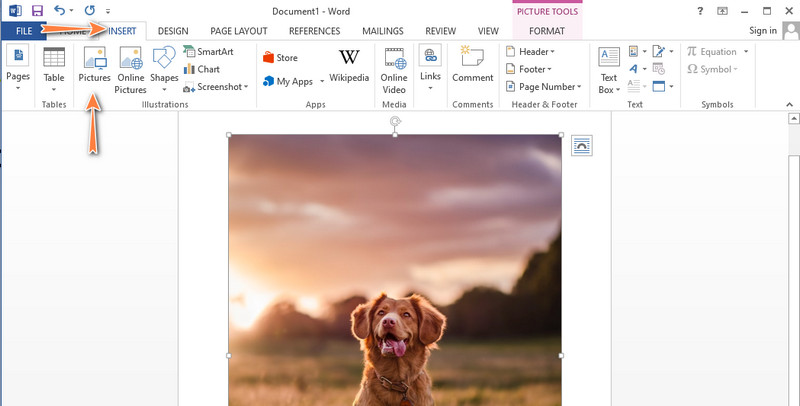Insert an Online Video
The image size is (800, 406).
(394, 68)
